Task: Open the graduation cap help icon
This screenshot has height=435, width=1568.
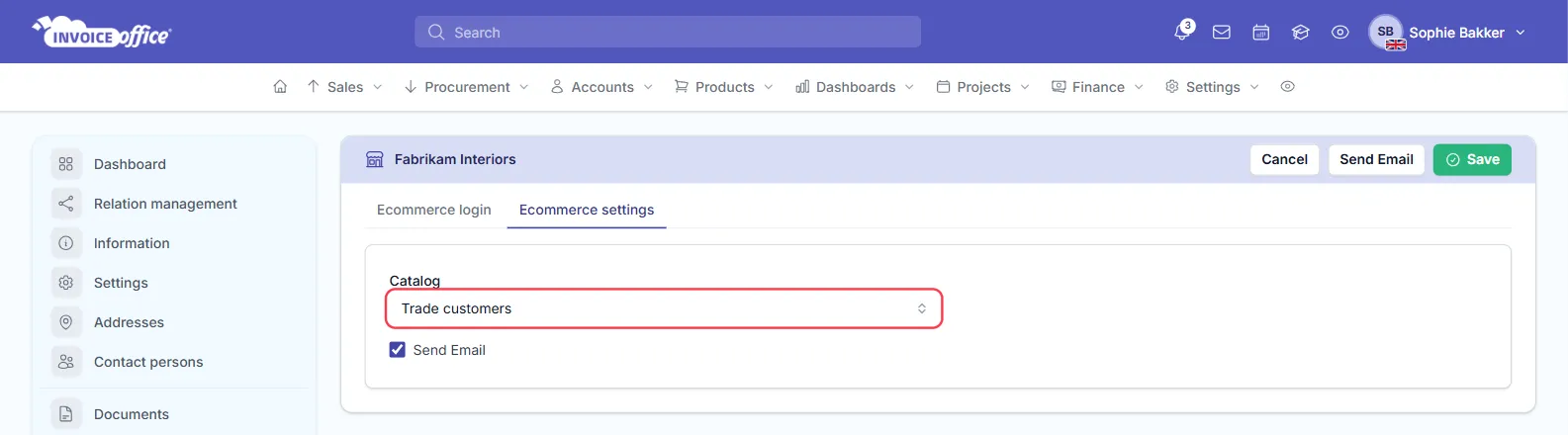Action: (1301, 33)
